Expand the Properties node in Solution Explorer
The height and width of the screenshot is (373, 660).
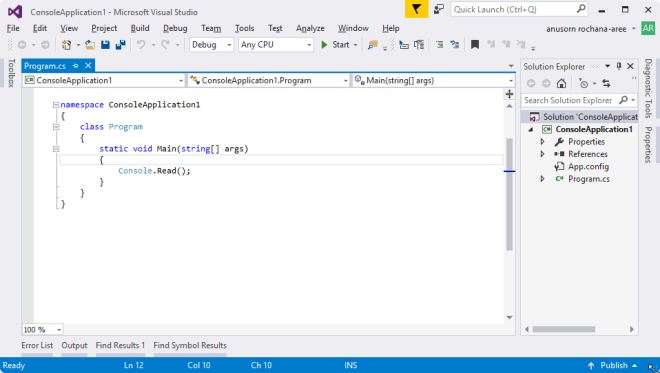pos(542,142)
